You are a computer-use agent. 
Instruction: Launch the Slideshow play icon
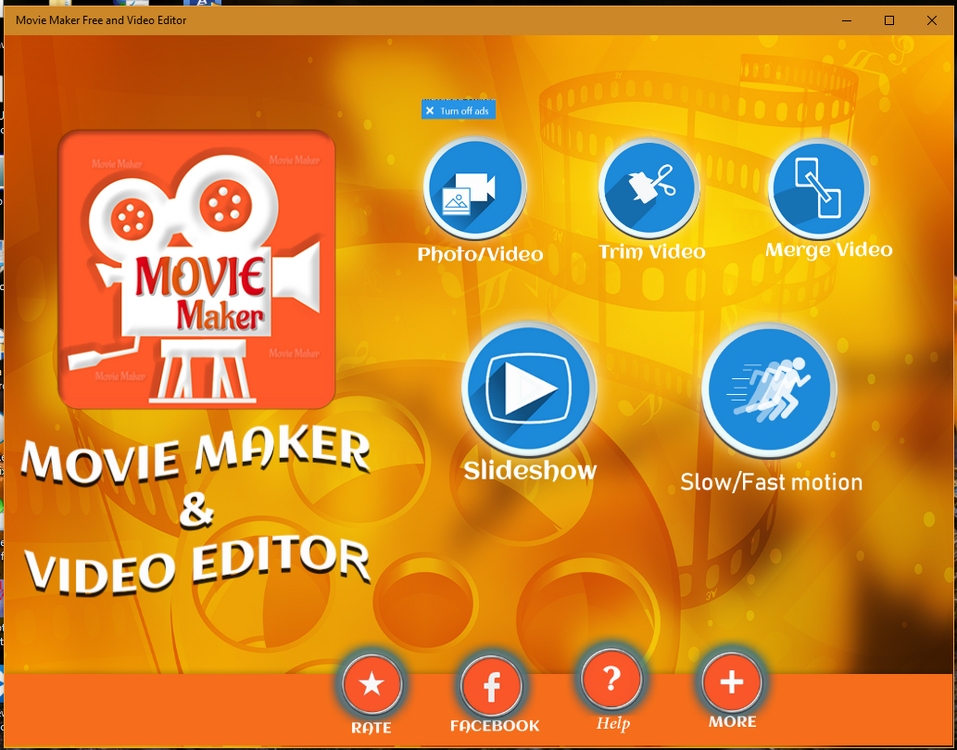[x=529, y=388]
